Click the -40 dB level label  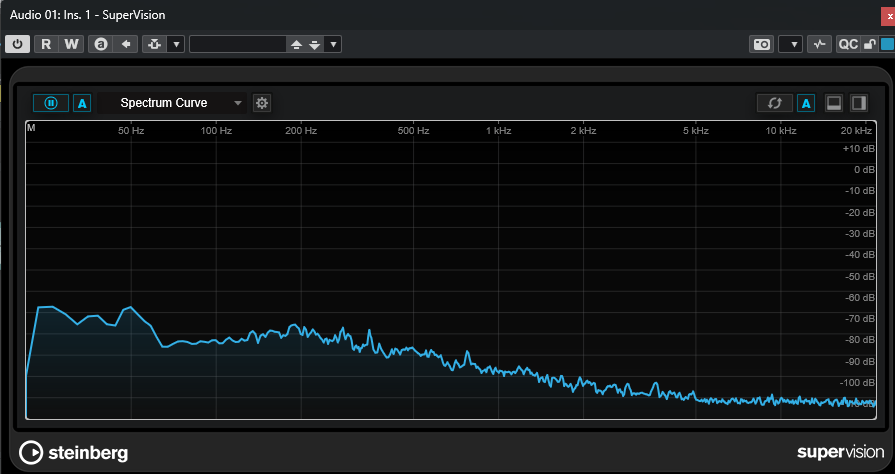860,255
